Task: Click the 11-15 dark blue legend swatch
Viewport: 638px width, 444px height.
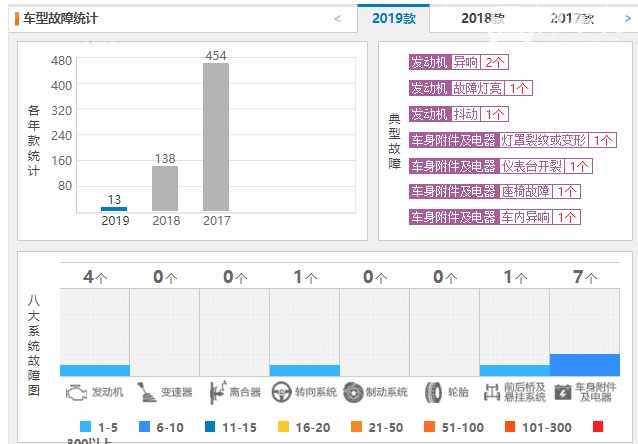Action: pos(210,427)
